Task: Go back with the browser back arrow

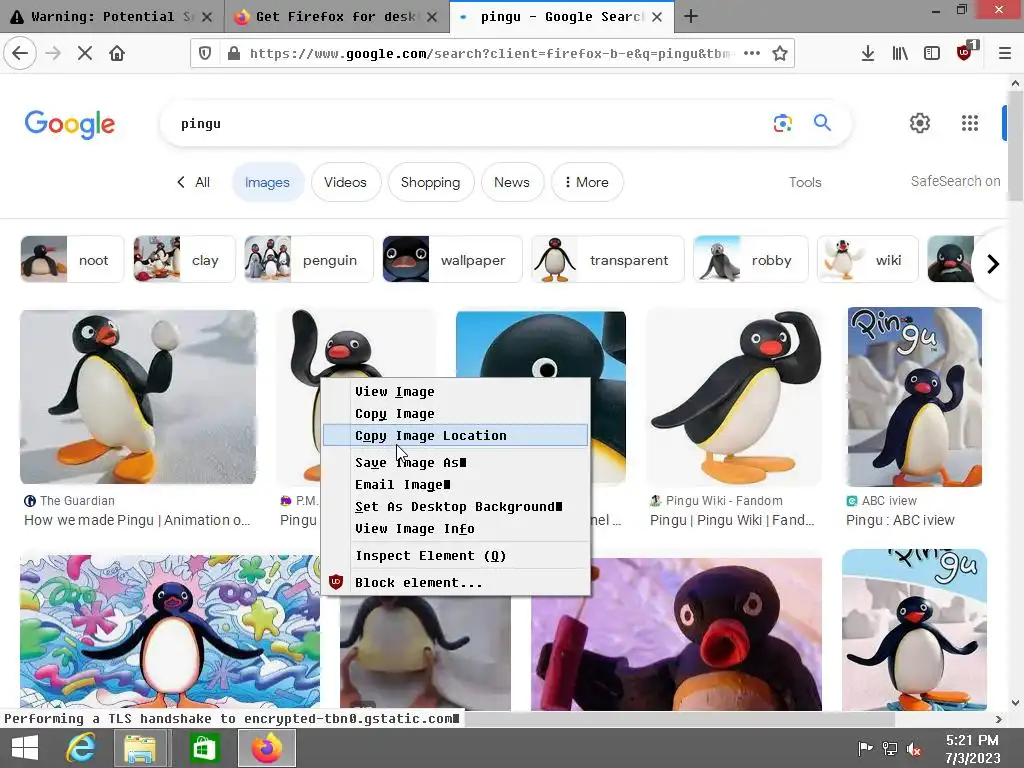Action: click(20, 53)
